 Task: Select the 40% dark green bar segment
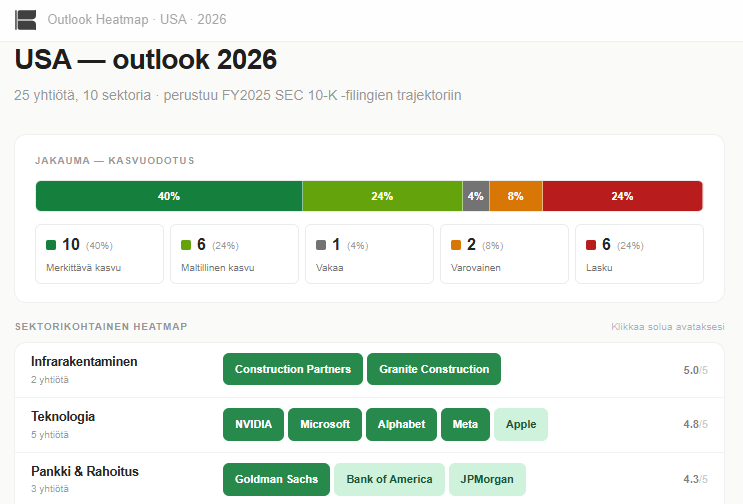(x=169, y=196)
